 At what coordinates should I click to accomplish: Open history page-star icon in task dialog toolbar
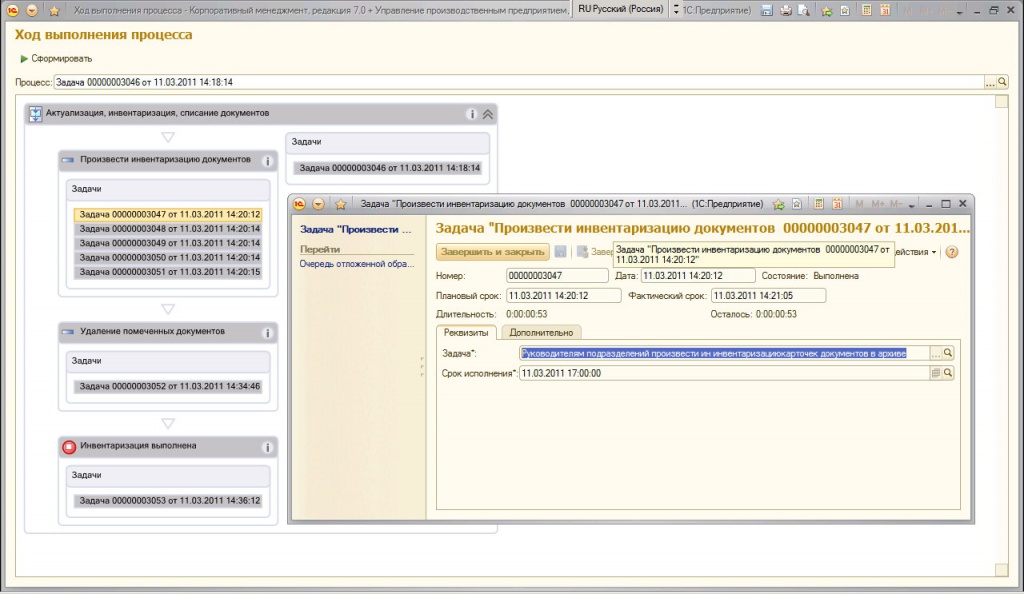(797, 204)
